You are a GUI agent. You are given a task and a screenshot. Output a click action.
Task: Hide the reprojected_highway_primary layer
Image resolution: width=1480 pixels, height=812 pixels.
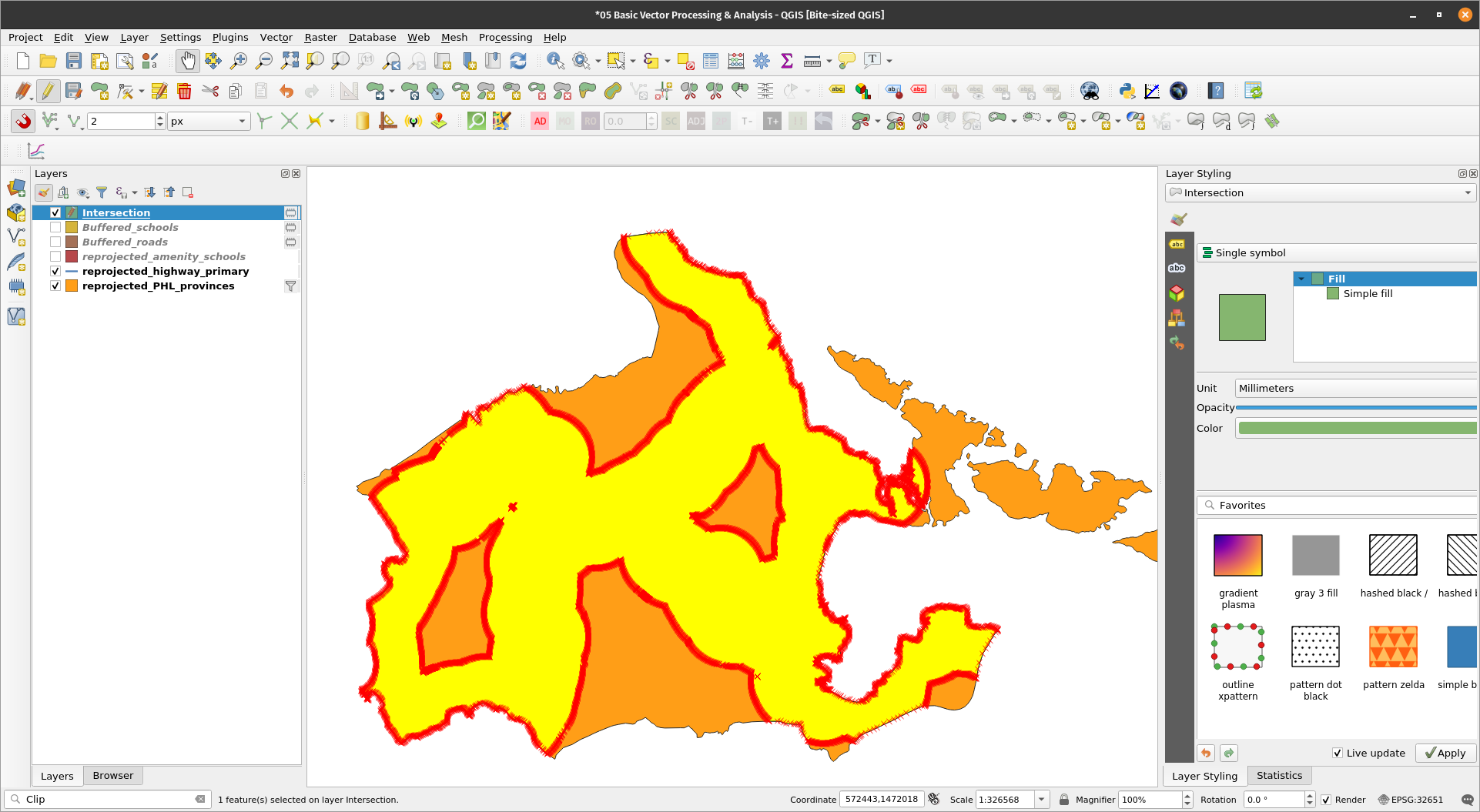(x=55, y=271)
